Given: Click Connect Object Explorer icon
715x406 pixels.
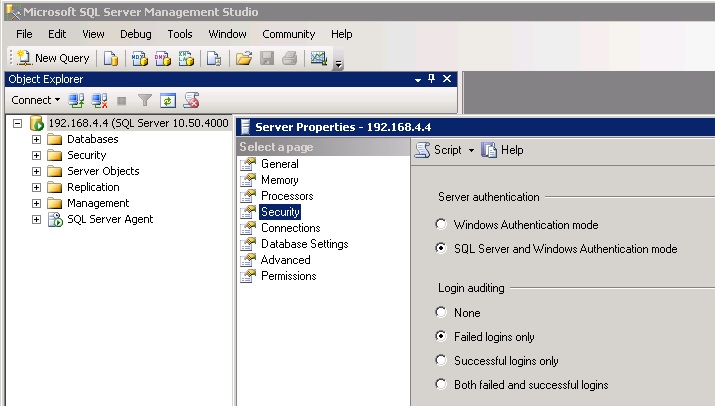Looking at the screenshot, I should point(76,100).
